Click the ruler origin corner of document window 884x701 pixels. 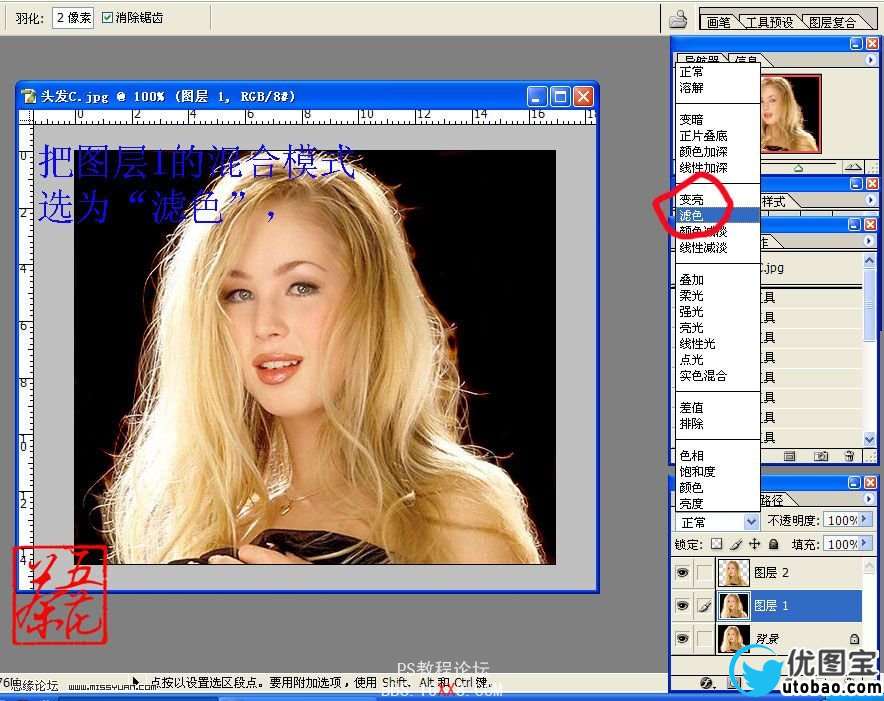[26, 116]
